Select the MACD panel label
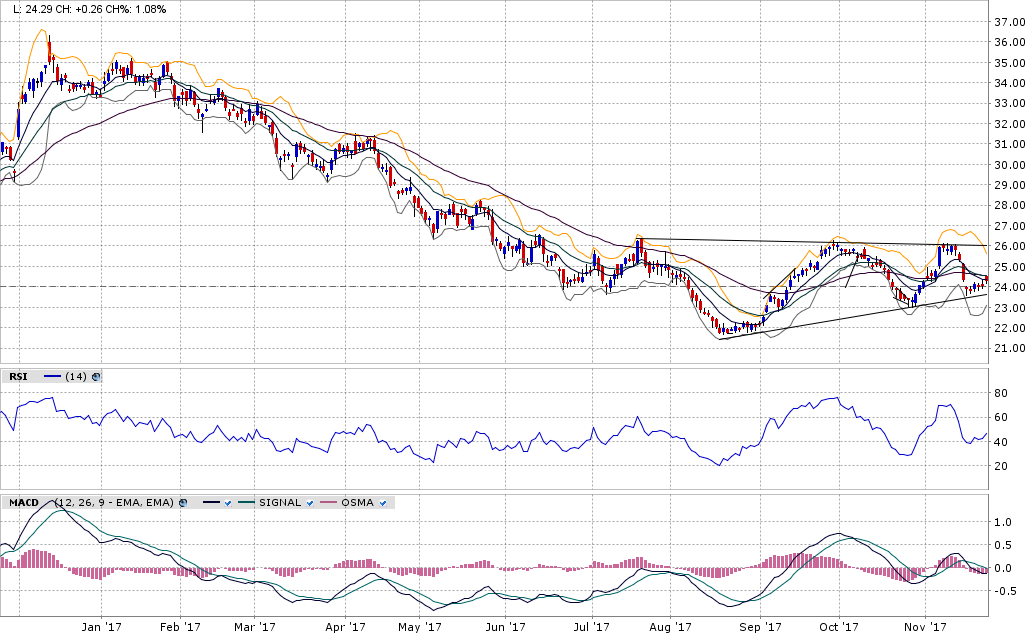The height and width of the screenshot is (641, 1034). (x=22, y=502)
